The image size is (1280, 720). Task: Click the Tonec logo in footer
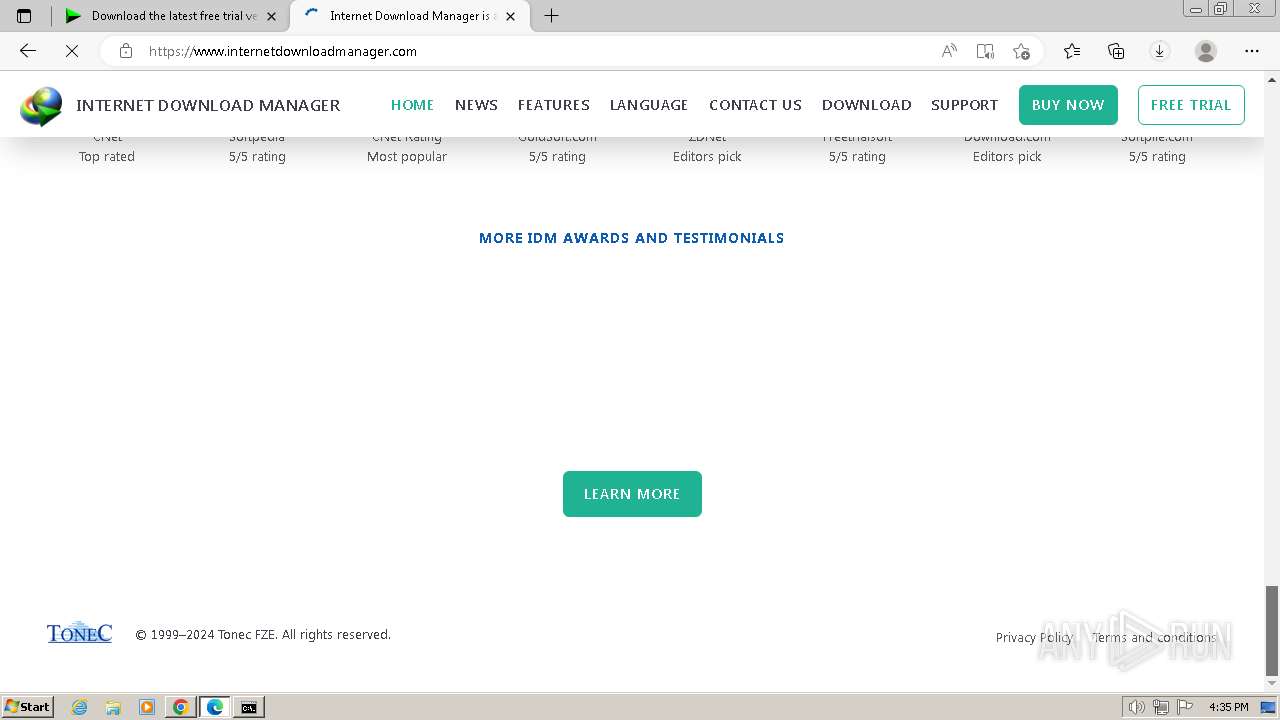pos(79,633)
